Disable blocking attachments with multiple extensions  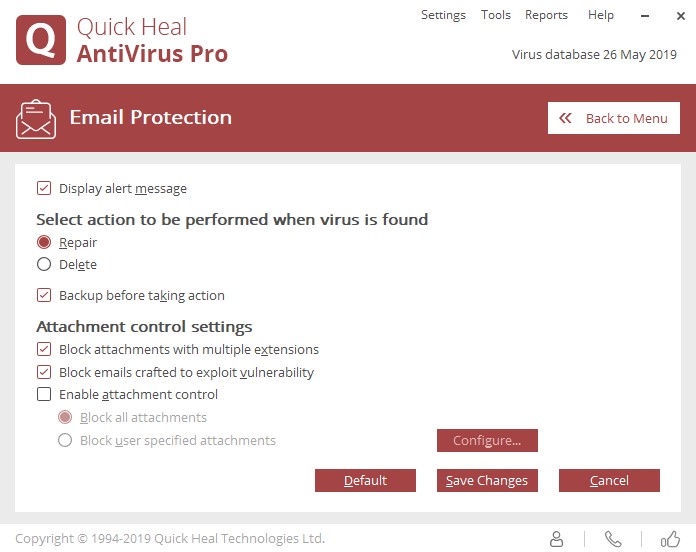[44, 350]
